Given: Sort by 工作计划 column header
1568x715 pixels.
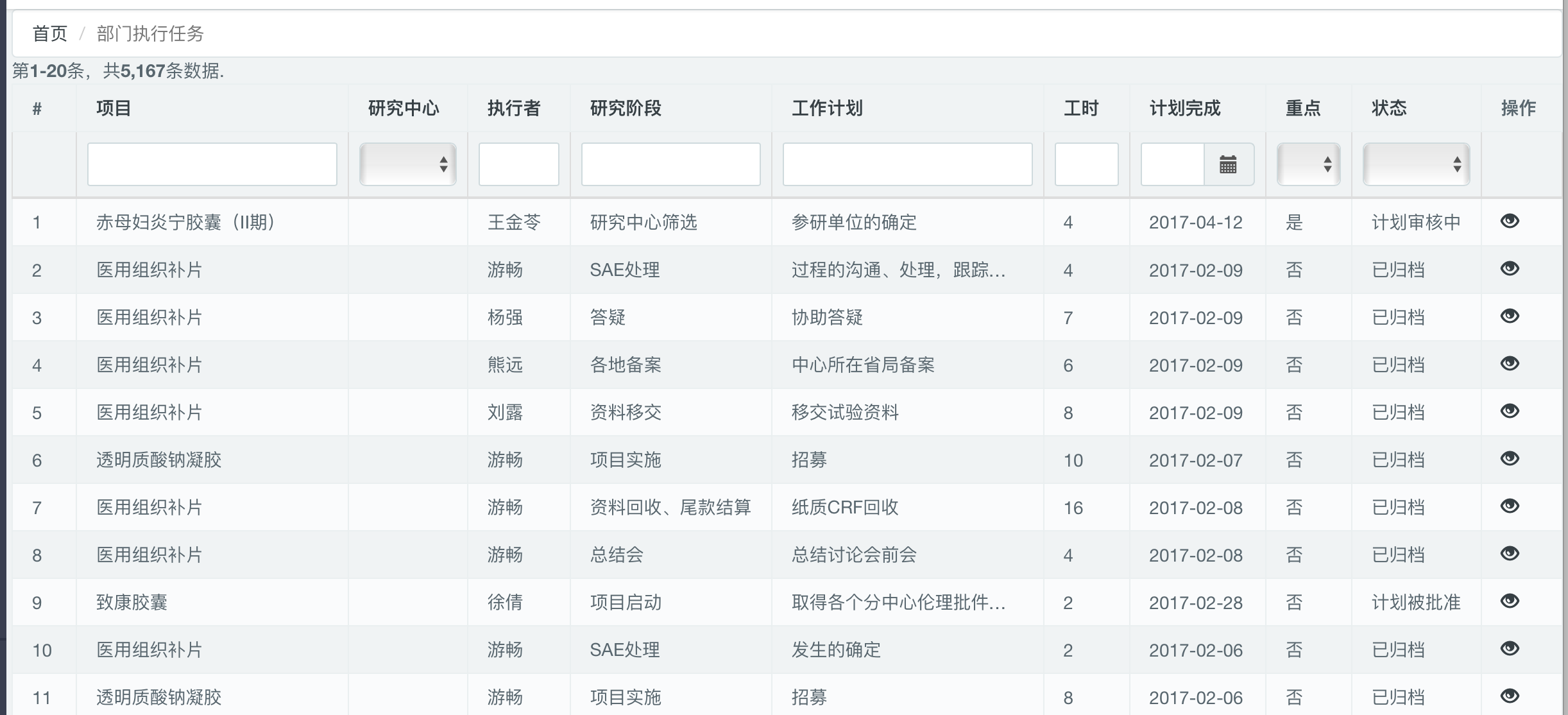Looking at the screenshot, I should click(827, 108).
